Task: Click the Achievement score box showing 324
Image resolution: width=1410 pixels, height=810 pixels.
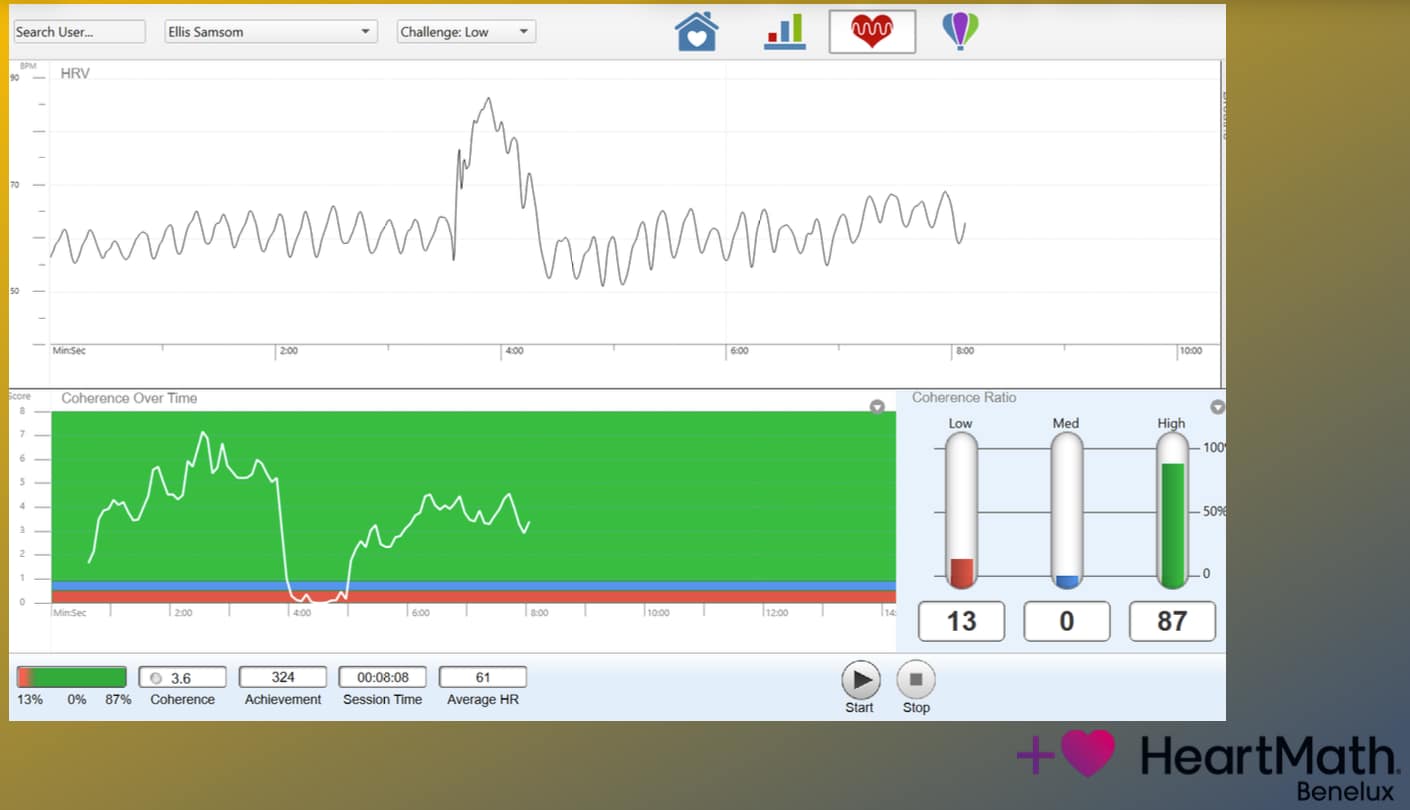Action: tap(283, 676)
